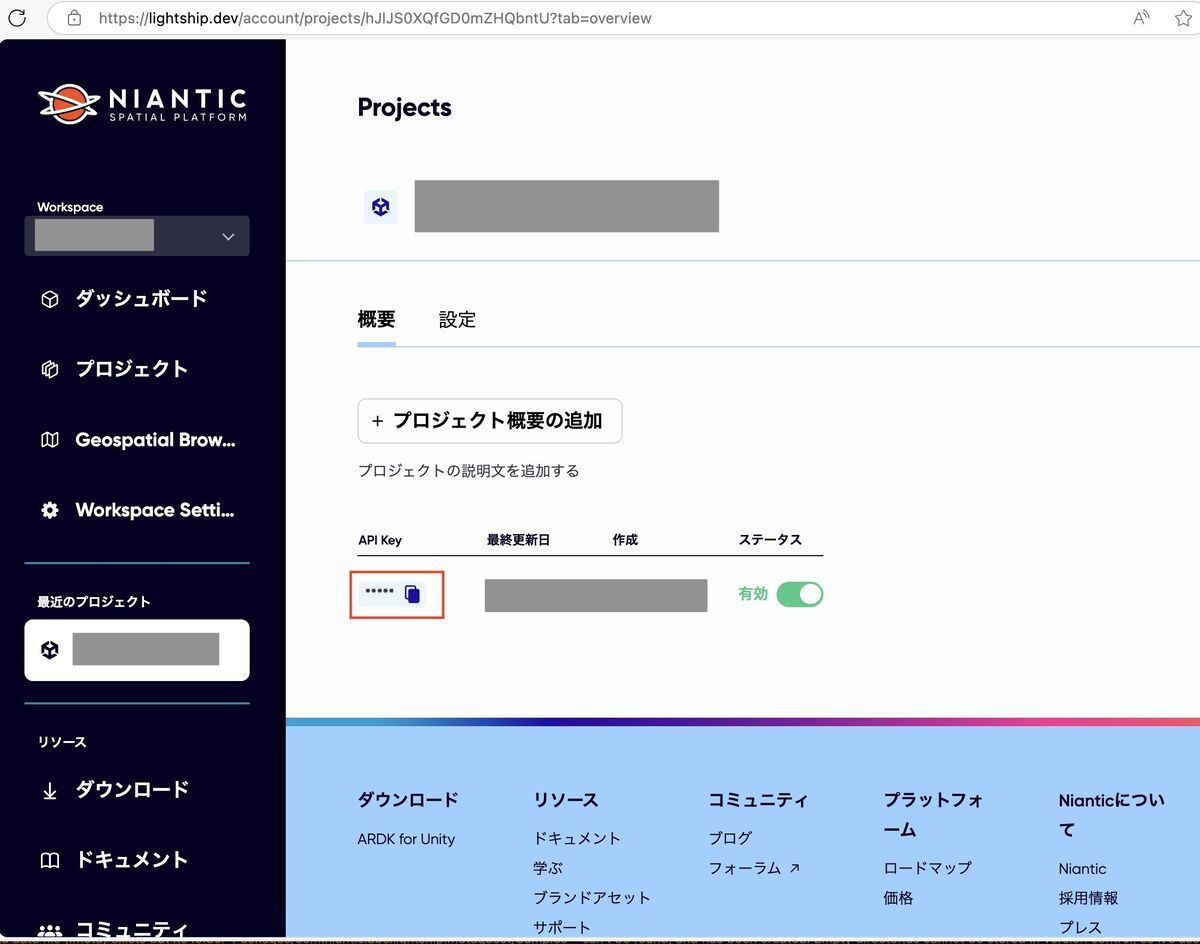This screenshot has height=944, width=1200.
Task: Click the API Key column header
Action: click(x=380, y=540)
